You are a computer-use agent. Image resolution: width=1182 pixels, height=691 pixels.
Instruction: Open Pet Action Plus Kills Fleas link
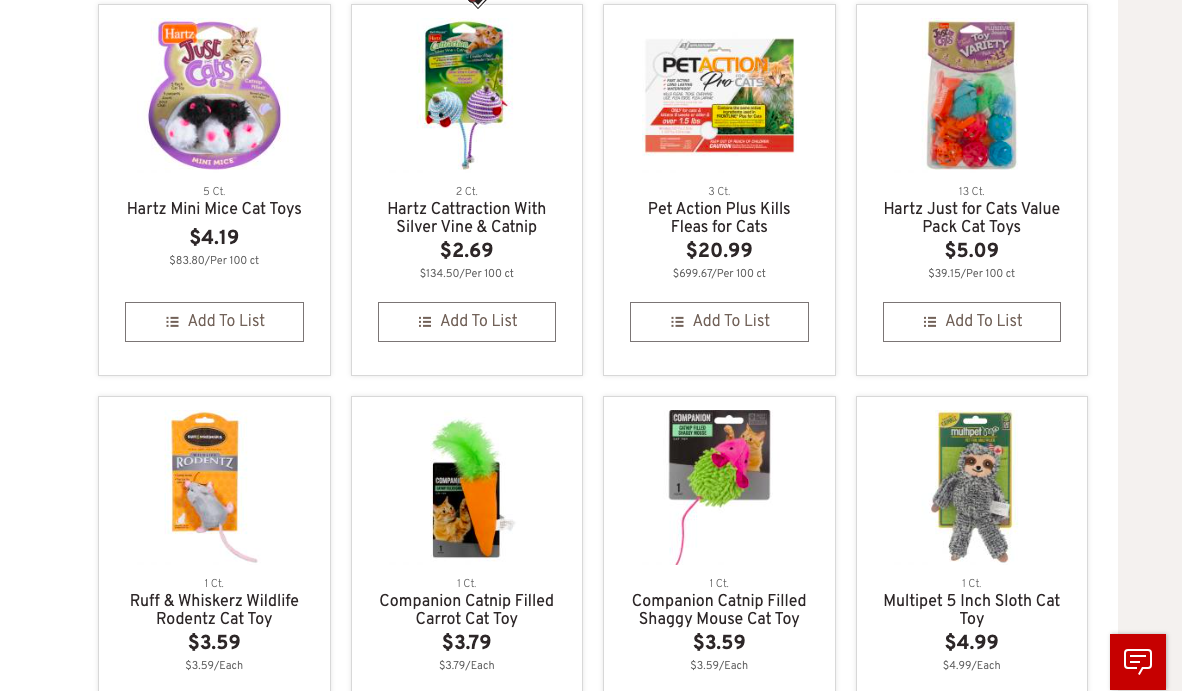[719, 218]
